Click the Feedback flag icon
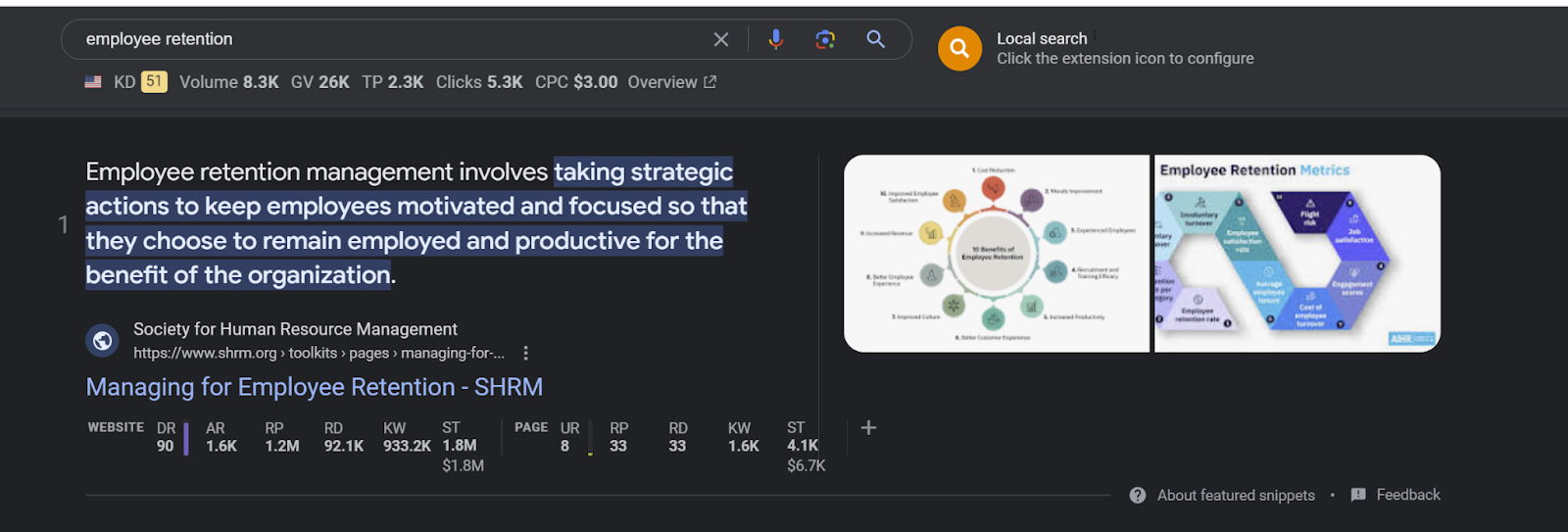Viewport: 1568px width, 532px height. [1358, 495]
